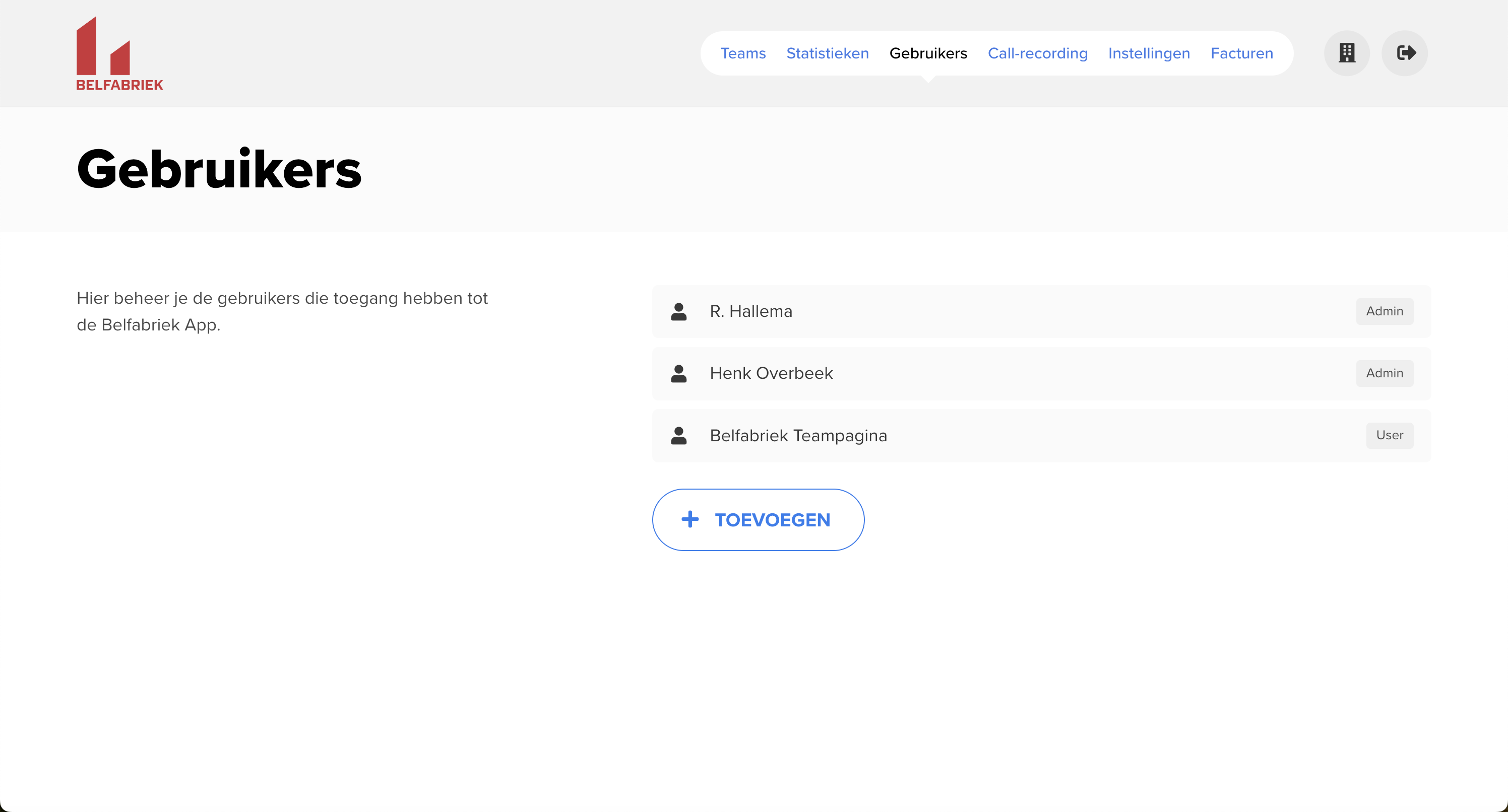The height and width of the screenshot is (812, 1508).
Task: Click the Admin badge next to Henk Overbeek
Action: point(1384,373)
